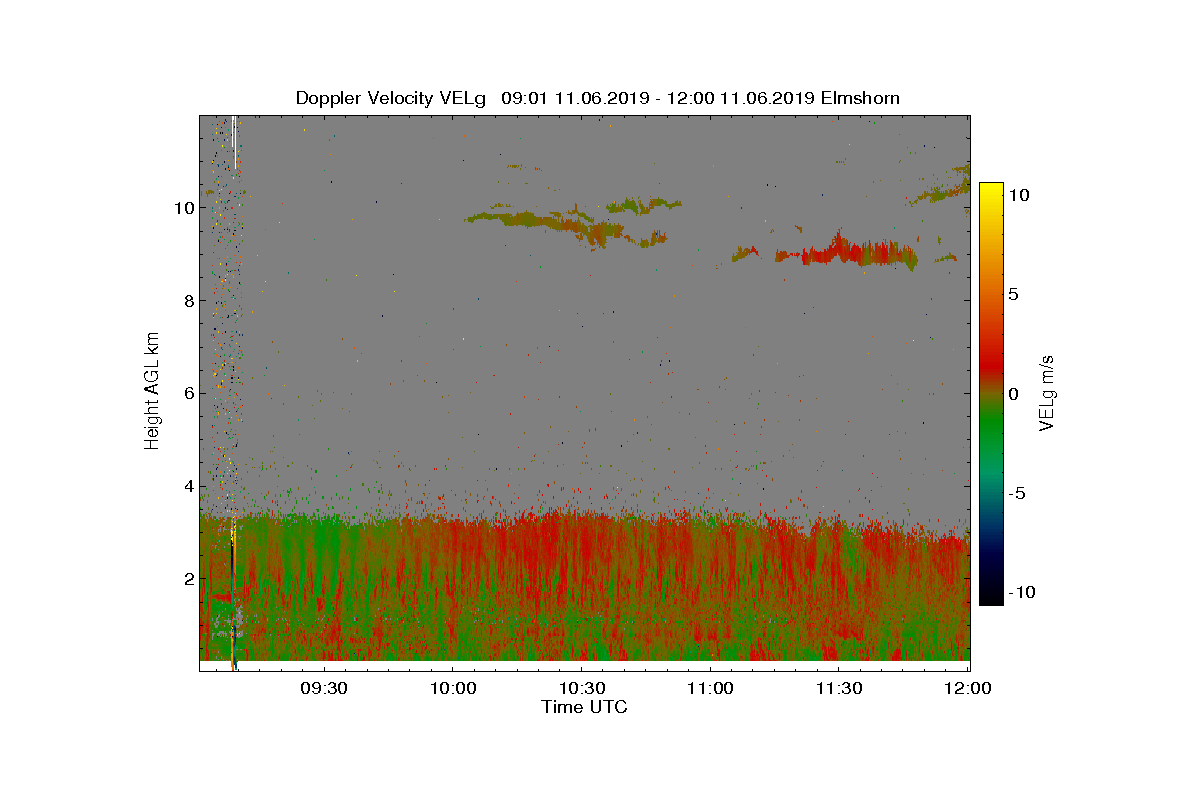
Task: Click the colorbar value 10 label
Action: point(1019,196)
